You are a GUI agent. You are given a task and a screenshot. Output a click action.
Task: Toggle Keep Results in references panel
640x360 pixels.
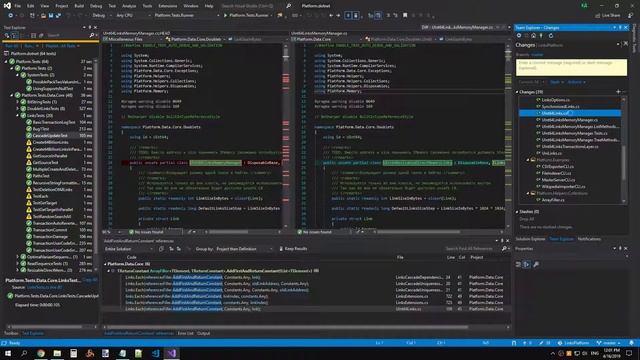(293, 249)
